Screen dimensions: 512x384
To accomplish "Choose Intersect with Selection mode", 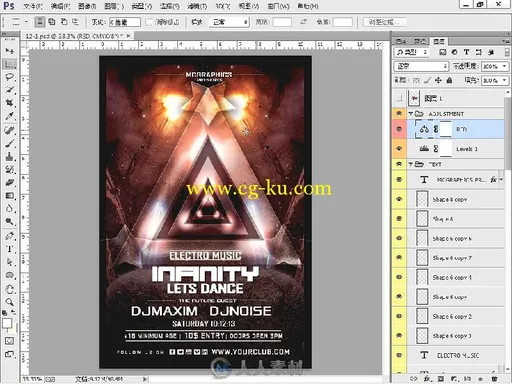I will tap(75, 22).
